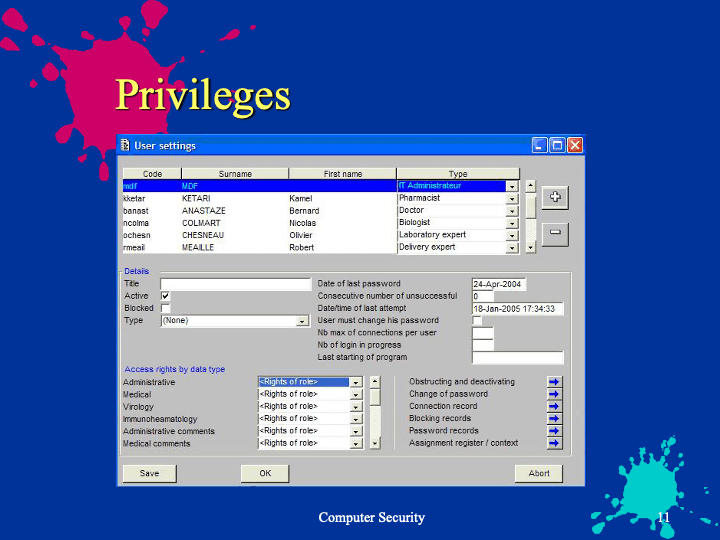
Task: Click the Title input field
Action: (x=235, y=284)
